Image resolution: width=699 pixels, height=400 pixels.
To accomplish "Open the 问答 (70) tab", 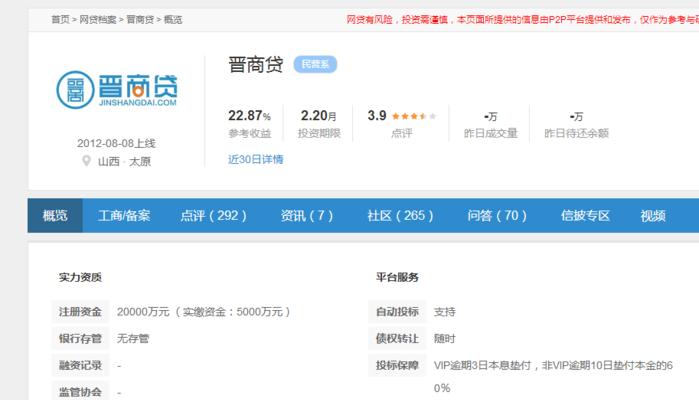I will coord(497,216).
